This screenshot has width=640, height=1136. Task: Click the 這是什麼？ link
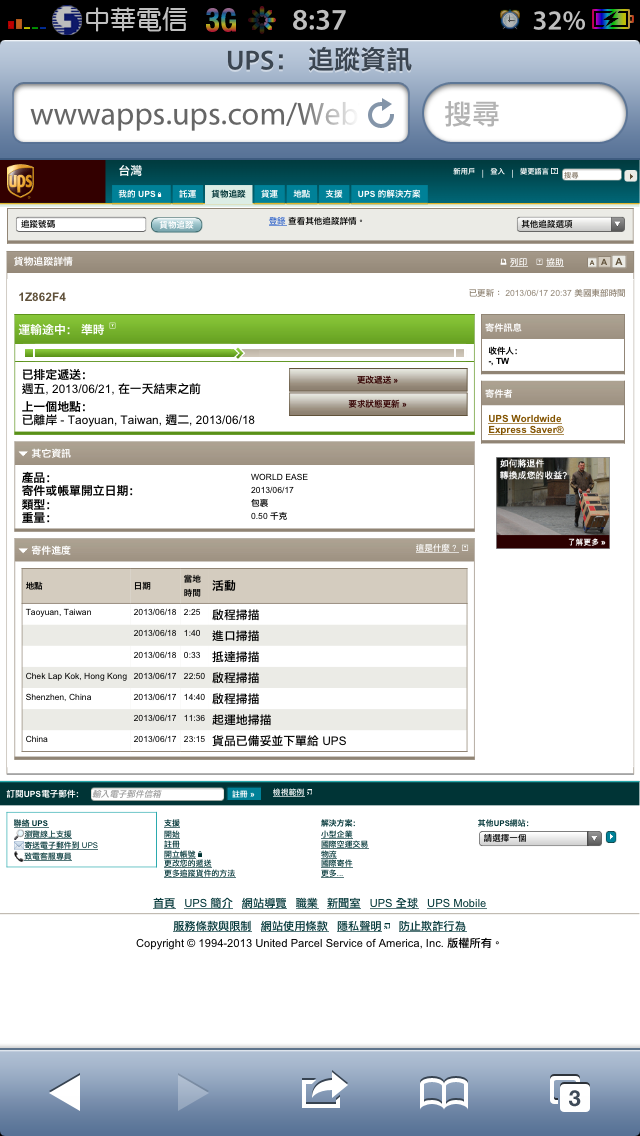436,548
